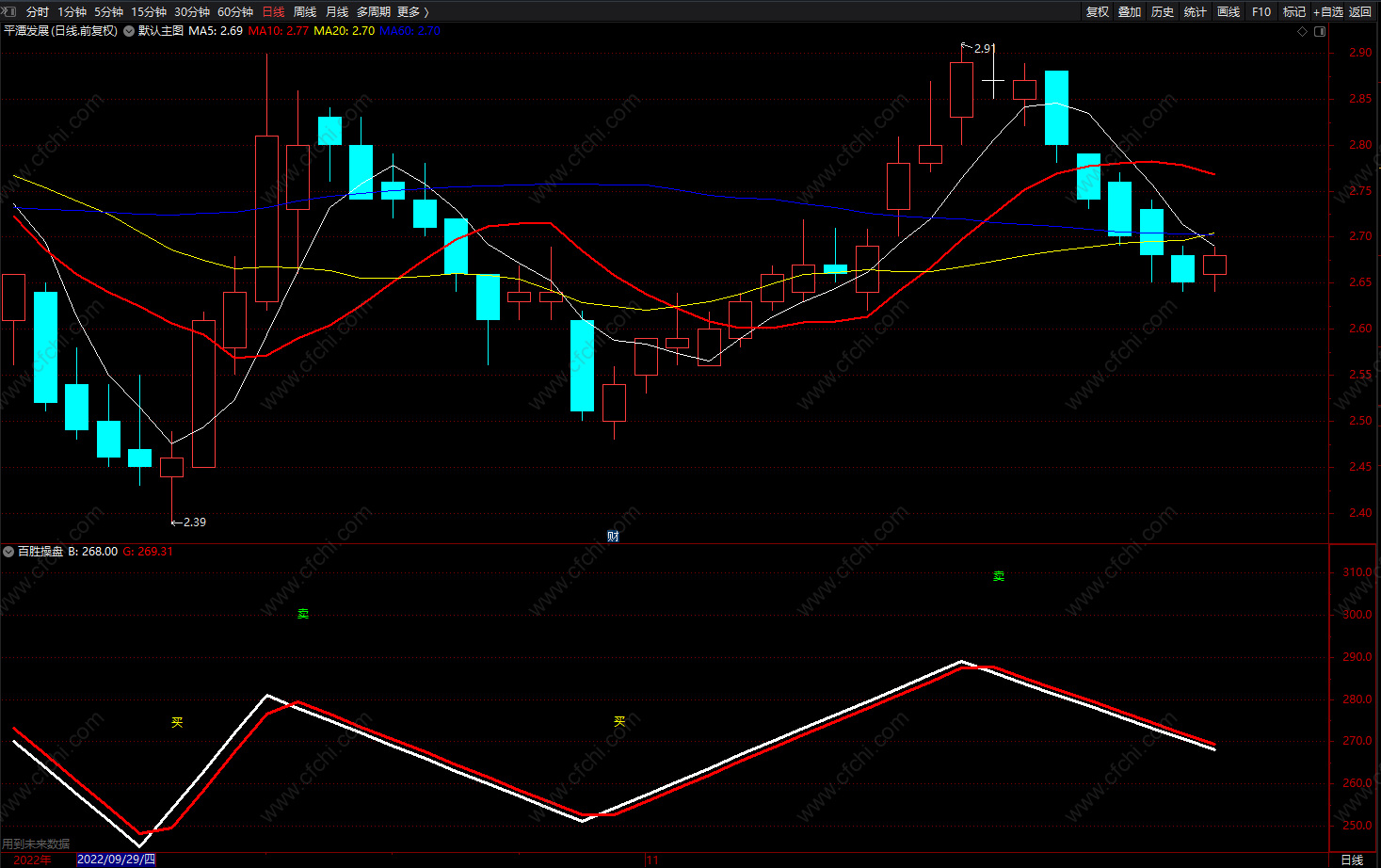
Task: Click the tall red candle with the 2.91 high
Action: [961, 90]
